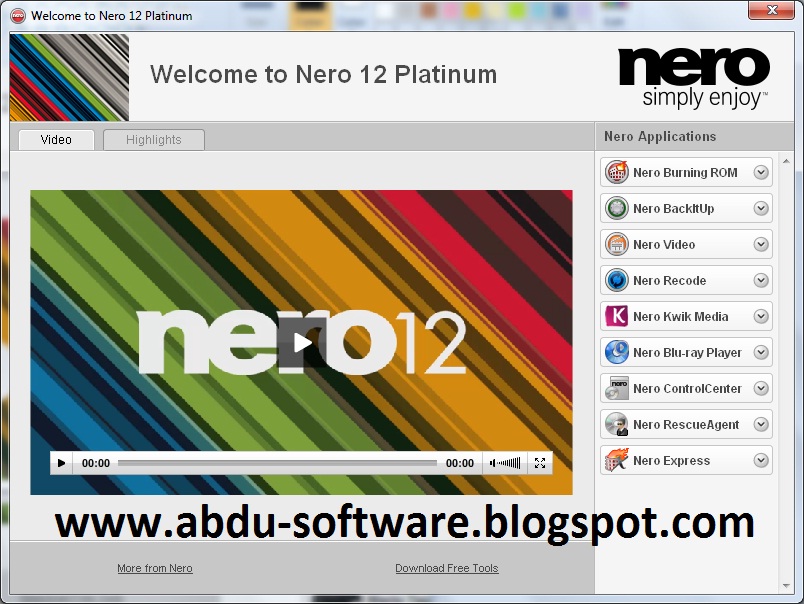Expand the Nero Burning ROM dropdown arrow
This screenshot has height=604, width=804.
(761, 172)
